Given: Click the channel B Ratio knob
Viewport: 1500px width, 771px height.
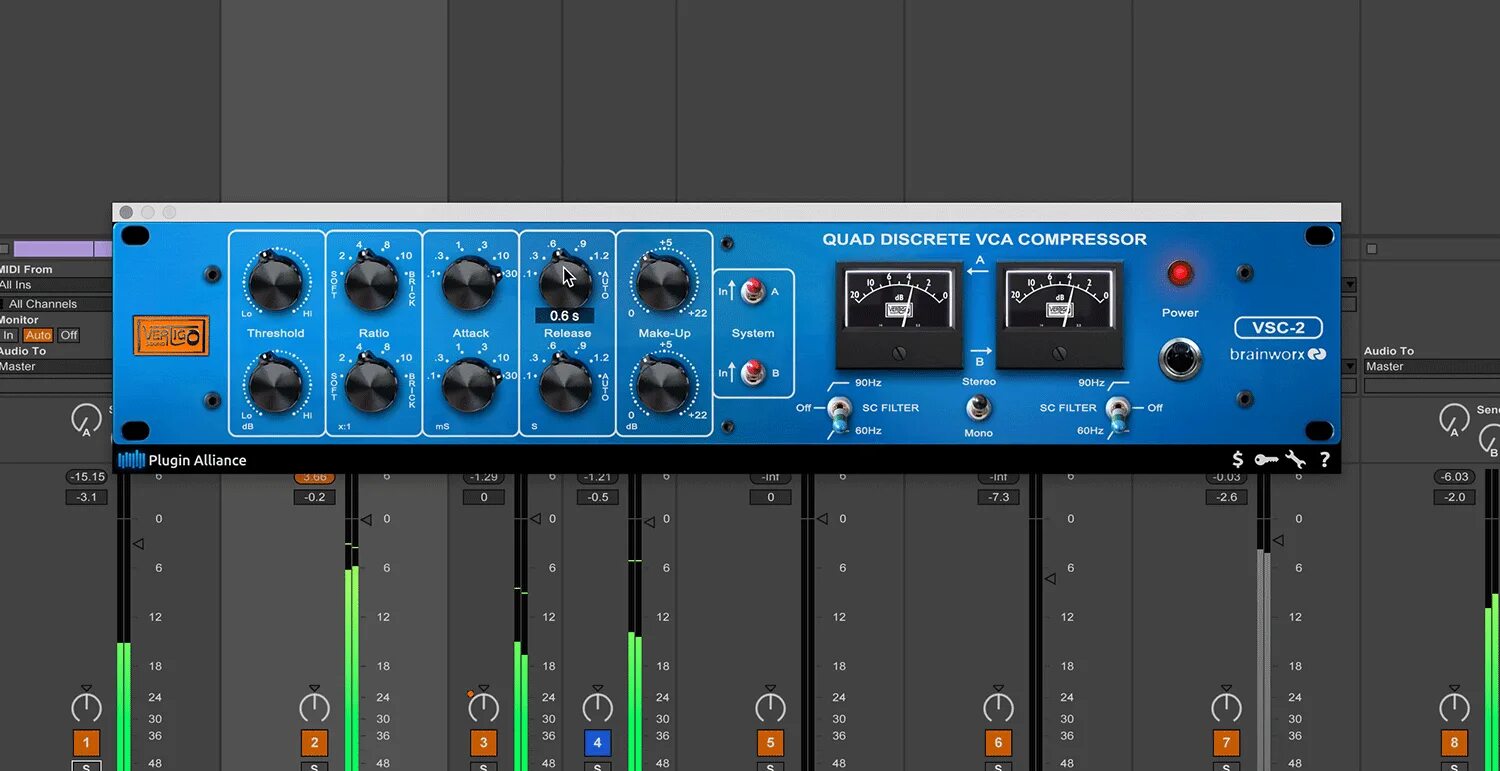Looking at the screenshot, I should coord(372,386).
